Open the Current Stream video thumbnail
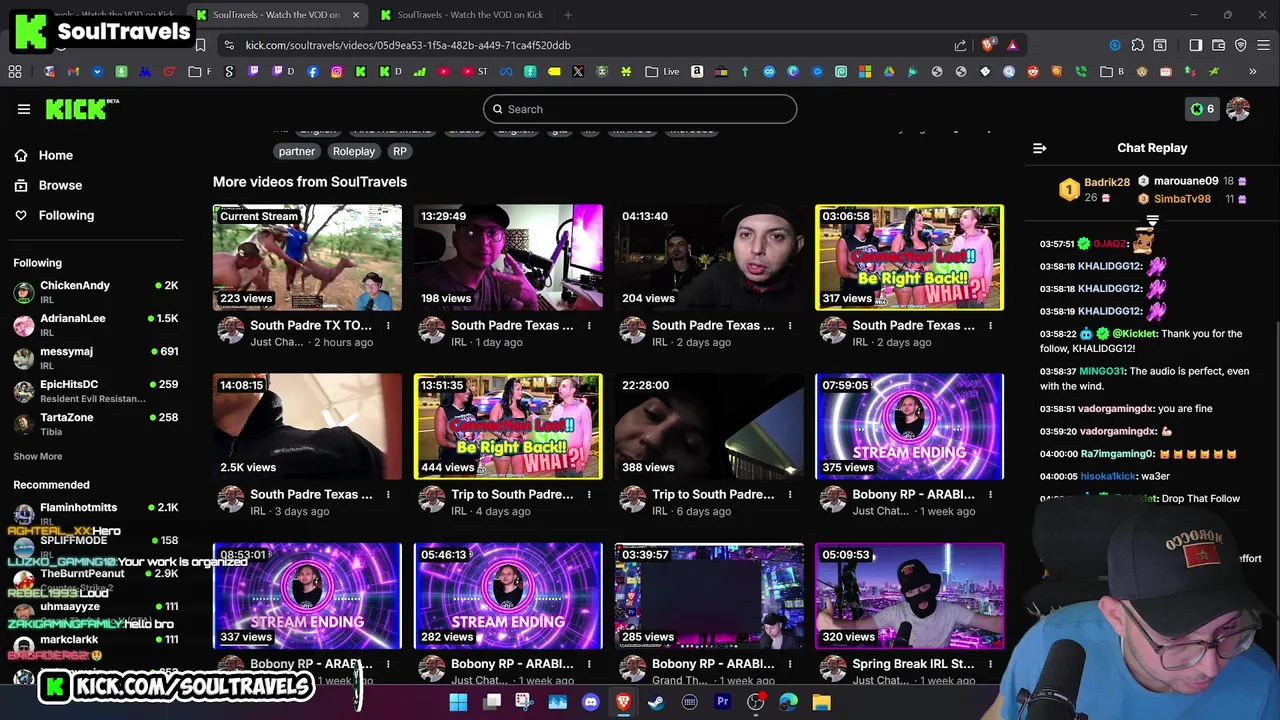 click(x=307, y=257)
